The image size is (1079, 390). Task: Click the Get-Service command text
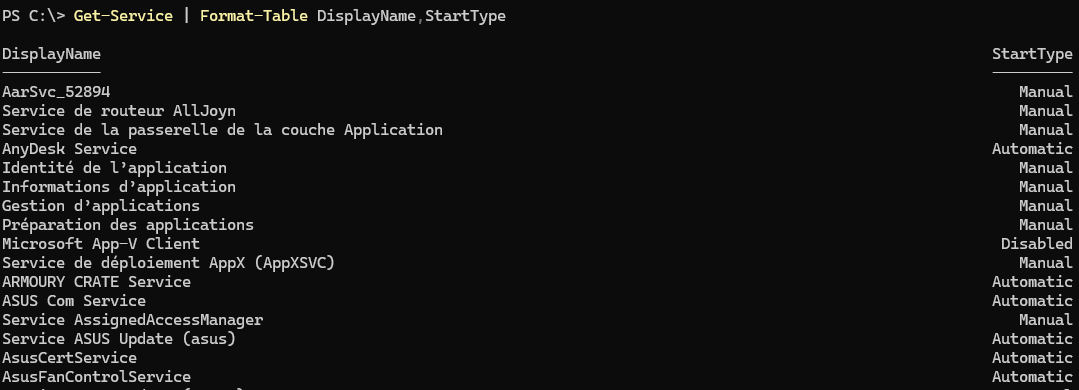point(123,16)
